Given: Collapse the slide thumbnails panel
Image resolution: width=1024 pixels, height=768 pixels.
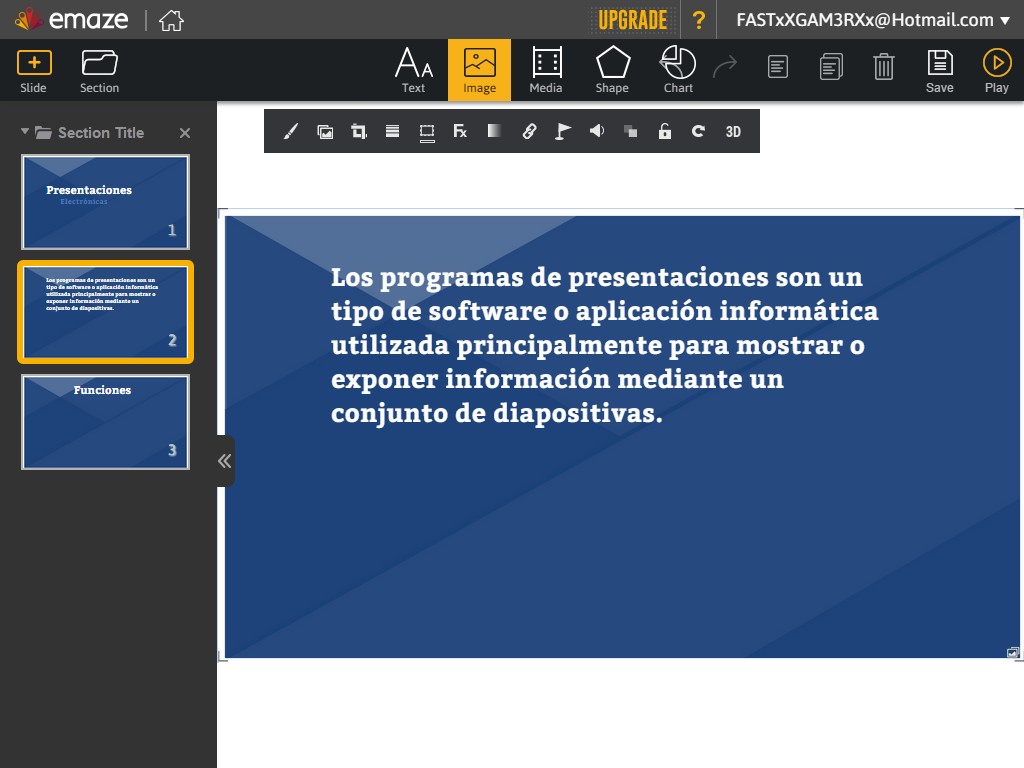Looking at the screenshot, I should tap(224, 461).
